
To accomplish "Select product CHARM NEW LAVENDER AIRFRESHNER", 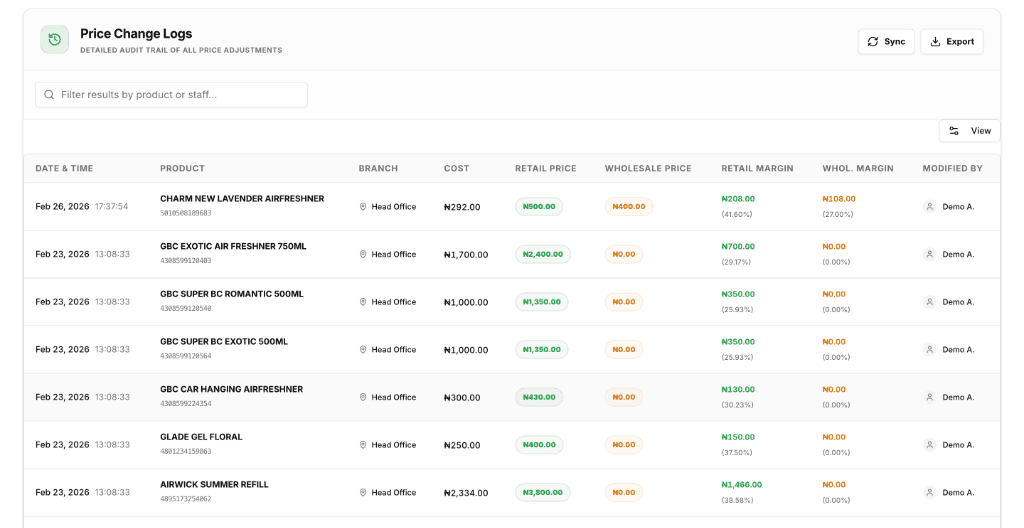I will (242, 199).
